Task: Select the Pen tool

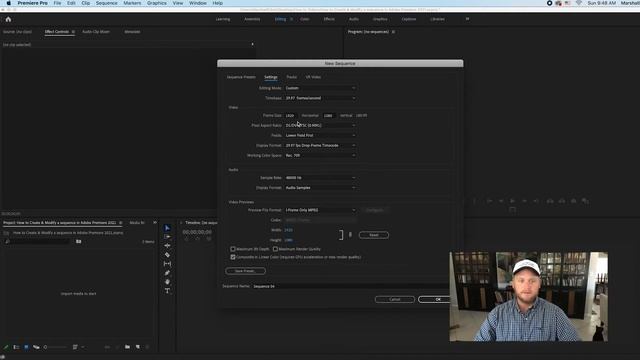Action: (167, 273)
